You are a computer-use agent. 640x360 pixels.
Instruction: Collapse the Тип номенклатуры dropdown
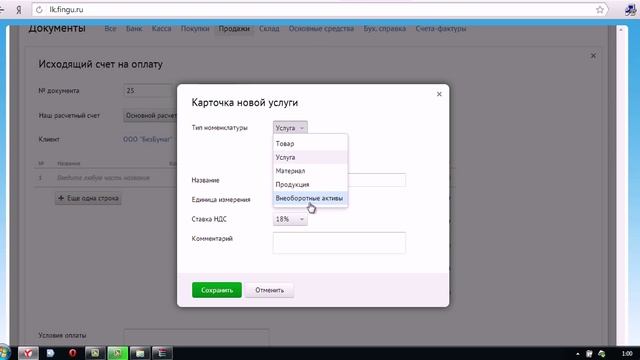(x=290, y=128)
